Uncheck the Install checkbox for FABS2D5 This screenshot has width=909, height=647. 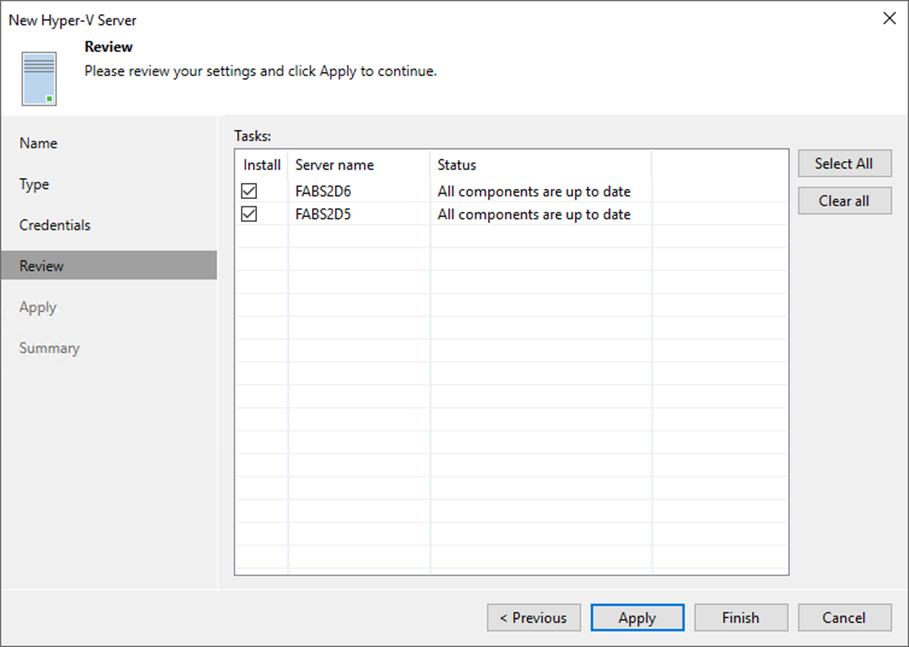pos(248,214)
